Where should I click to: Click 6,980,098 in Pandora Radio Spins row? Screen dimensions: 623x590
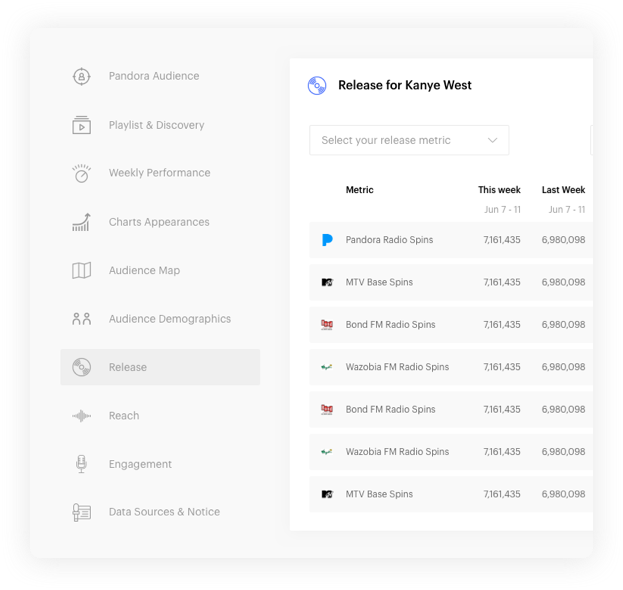tap(563, 240)
